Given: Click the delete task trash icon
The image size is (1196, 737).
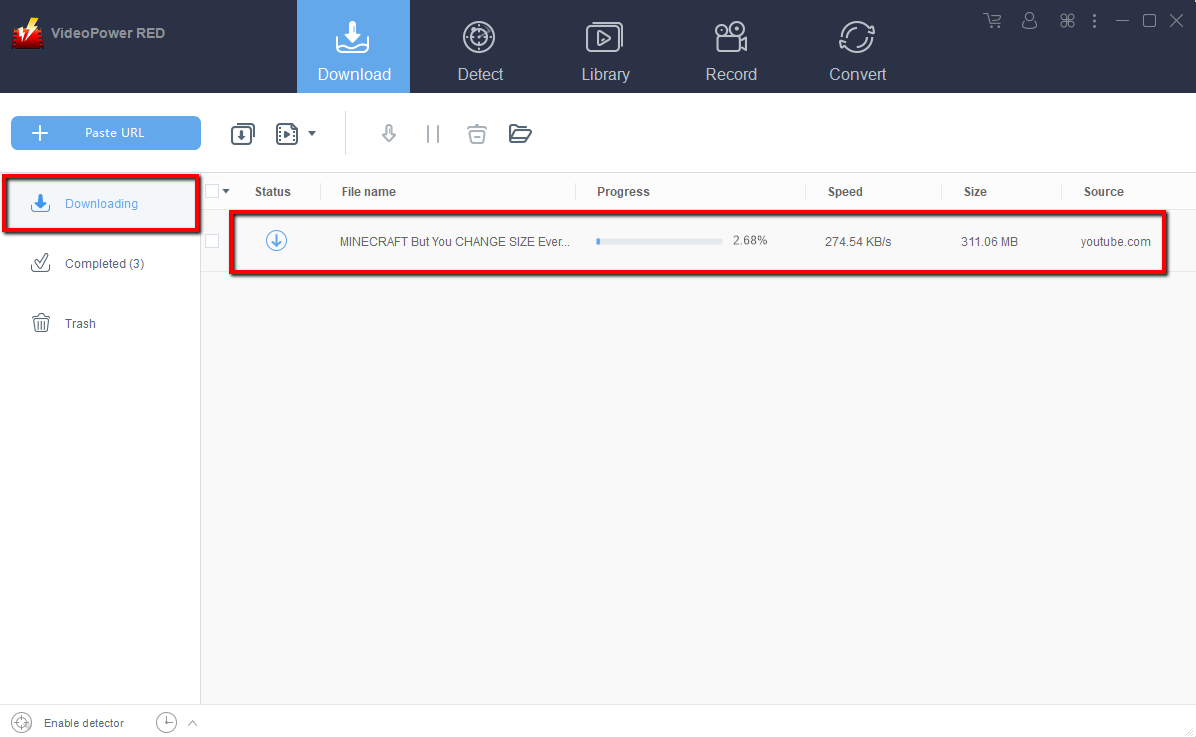Looking at the screenshot, I should point(477,134).
